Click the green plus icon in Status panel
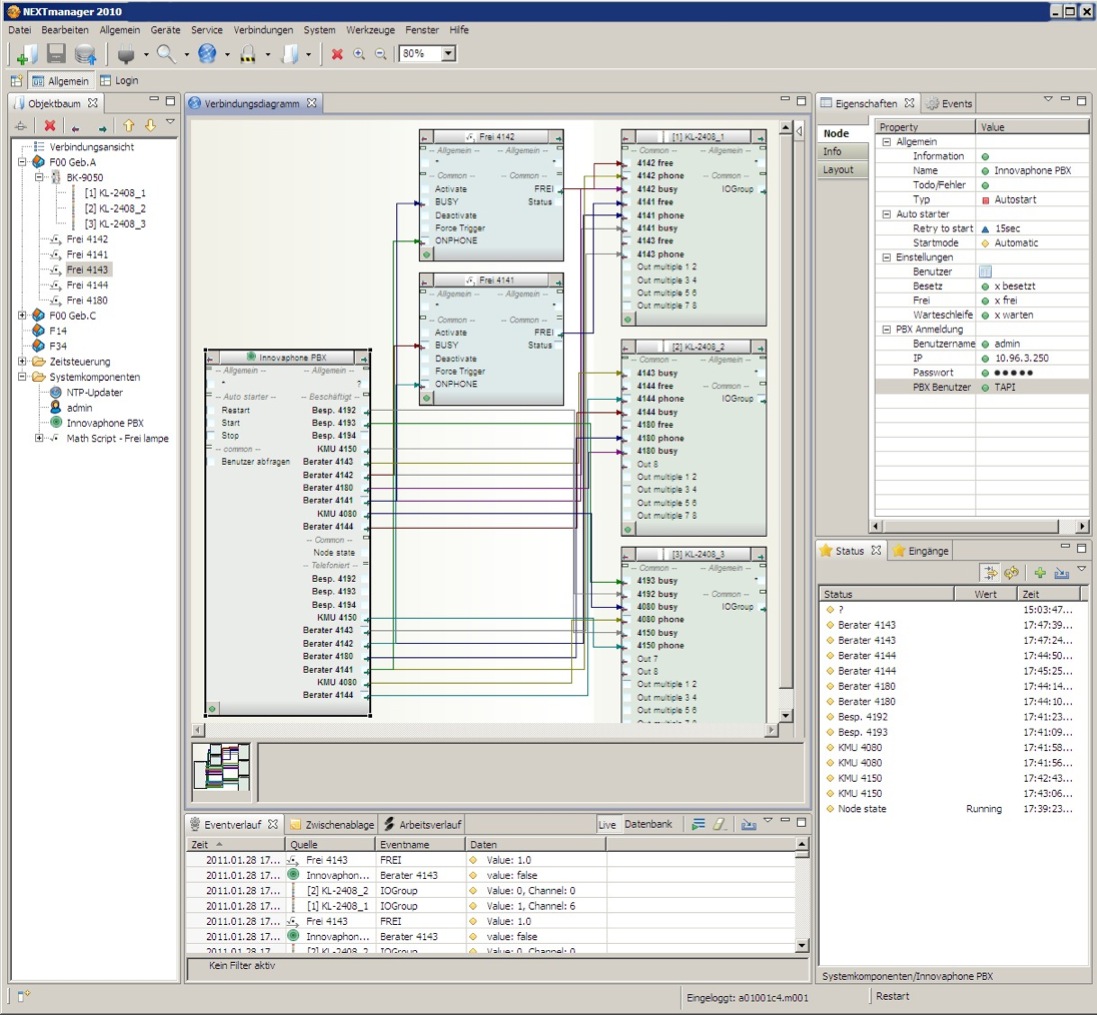This screenshot has width=1097, height=1015. (1040, 573)
